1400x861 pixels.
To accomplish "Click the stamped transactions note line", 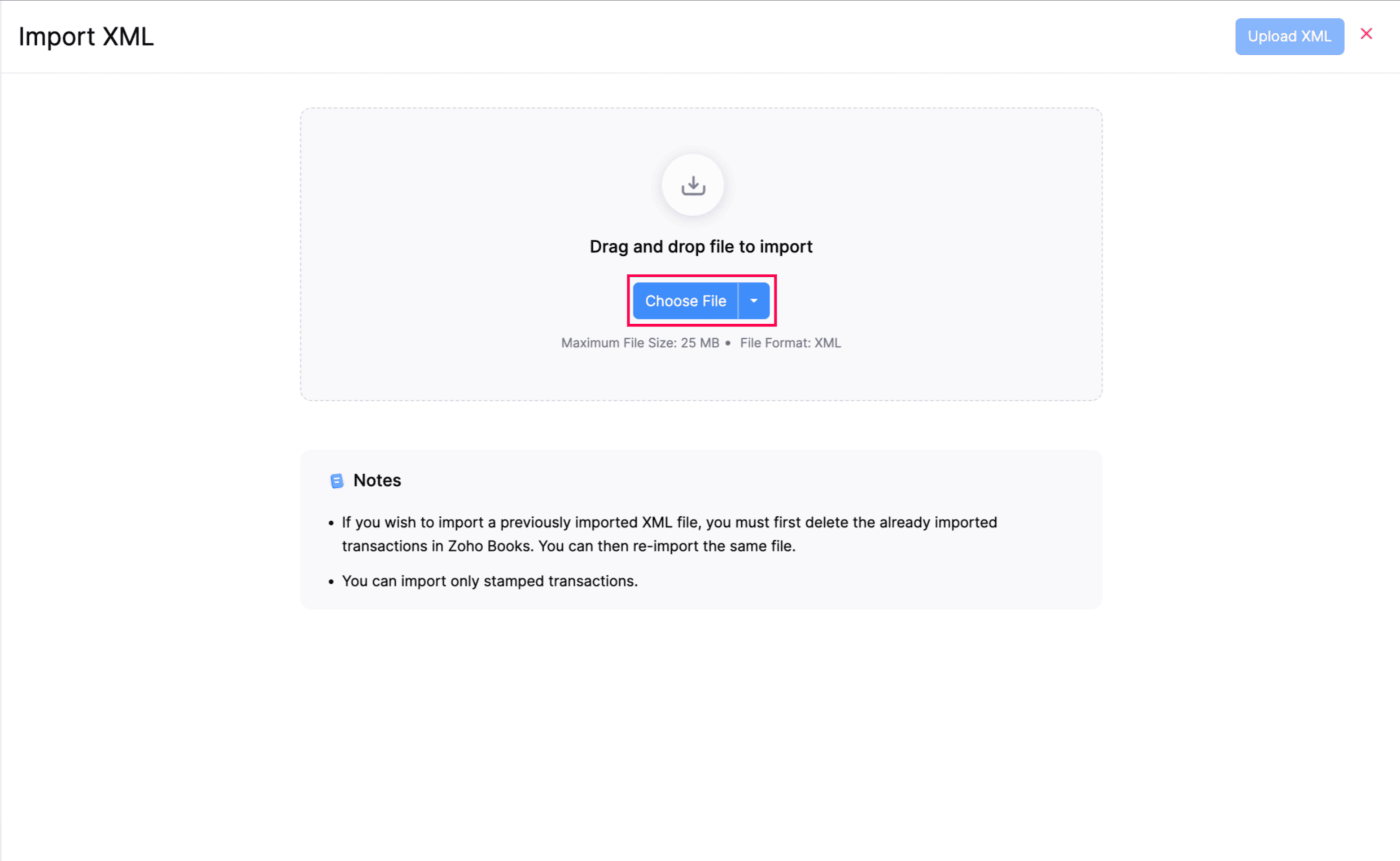I will (489, 581).
